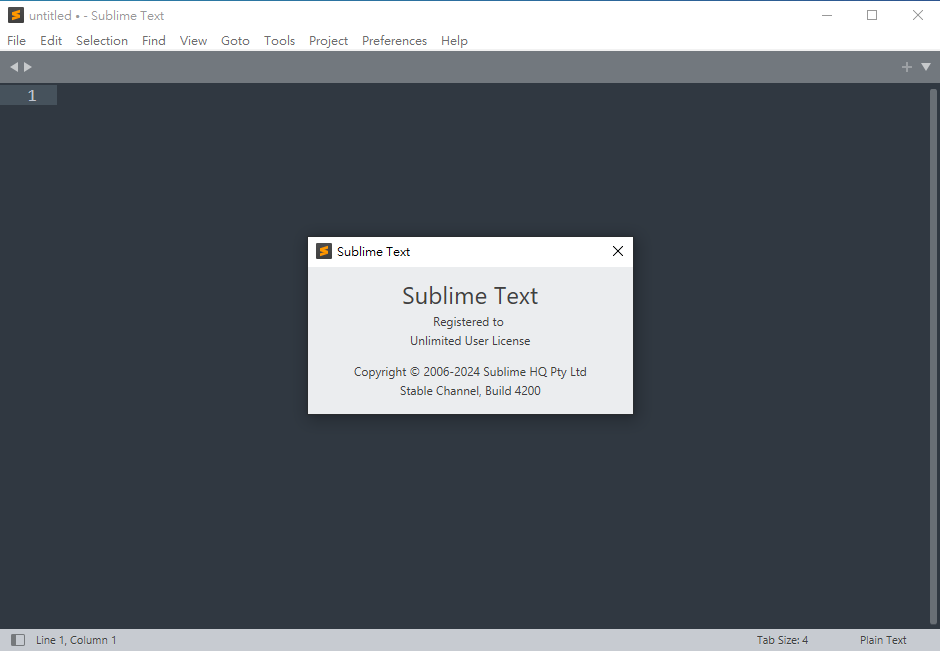Expand the tab list dropdown arrow
The width and height of the screenshot is (940, 651).
point(926,67)
